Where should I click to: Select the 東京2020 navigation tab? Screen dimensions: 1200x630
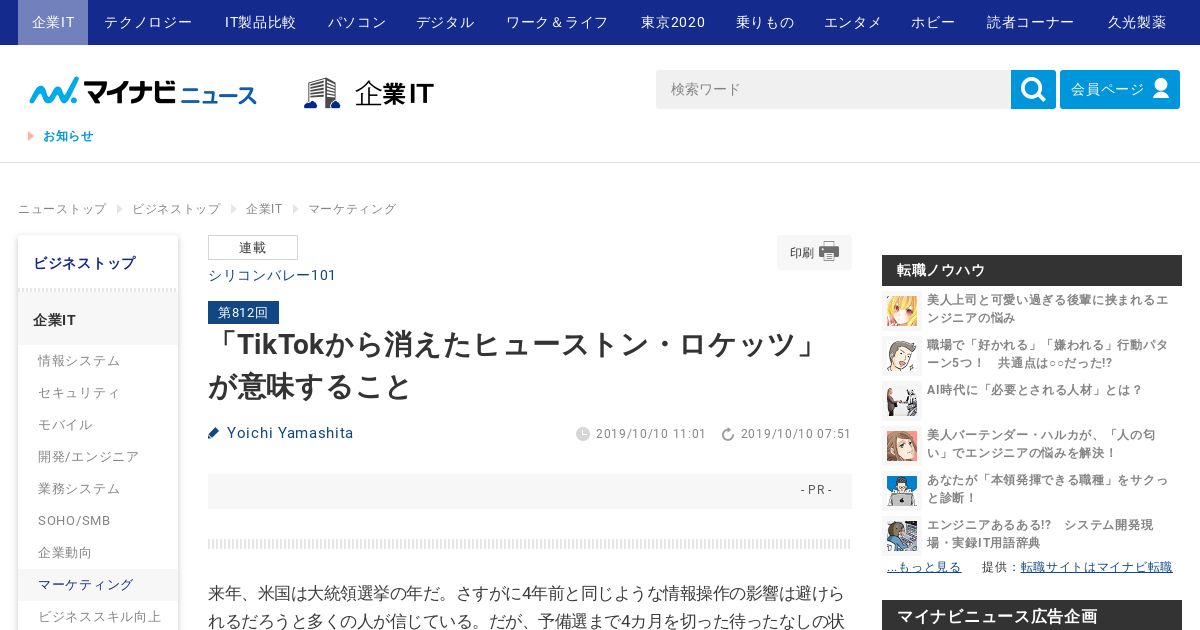tap(673, 22)
